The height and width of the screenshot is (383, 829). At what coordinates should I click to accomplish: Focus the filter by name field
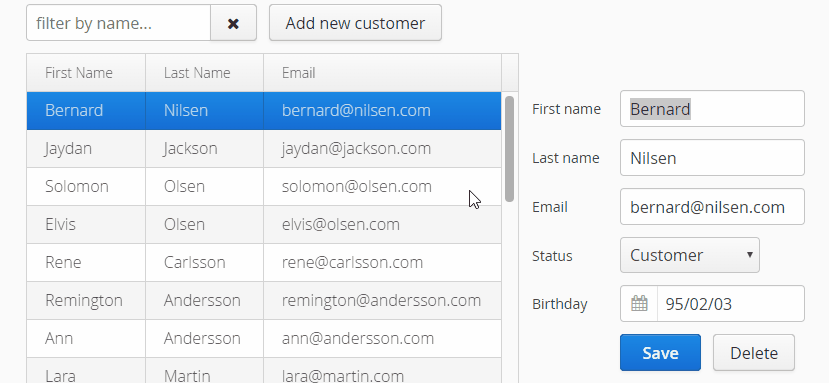click(118, 23)
